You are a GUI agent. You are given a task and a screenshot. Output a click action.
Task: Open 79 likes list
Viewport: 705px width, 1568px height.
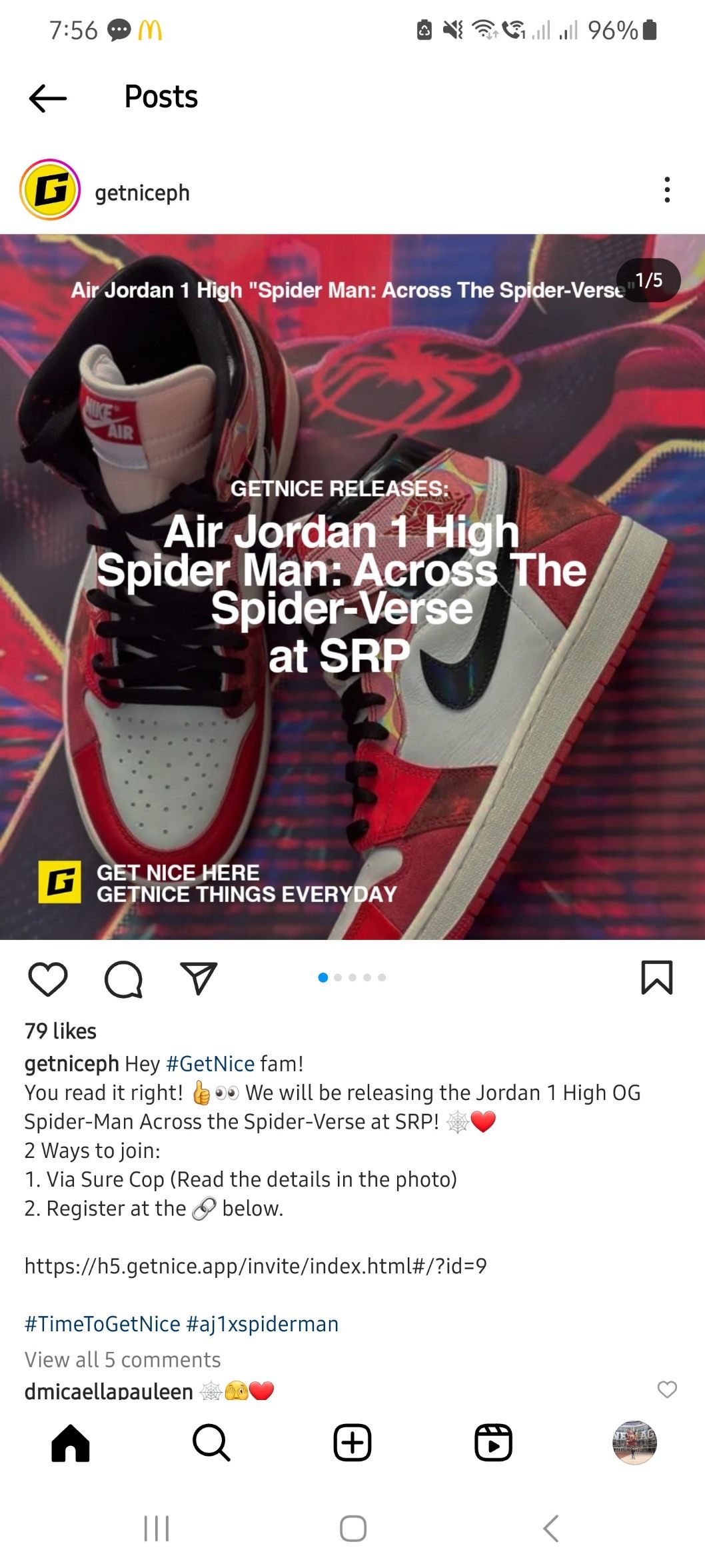pyautogui.click(x=61, y=1031)
